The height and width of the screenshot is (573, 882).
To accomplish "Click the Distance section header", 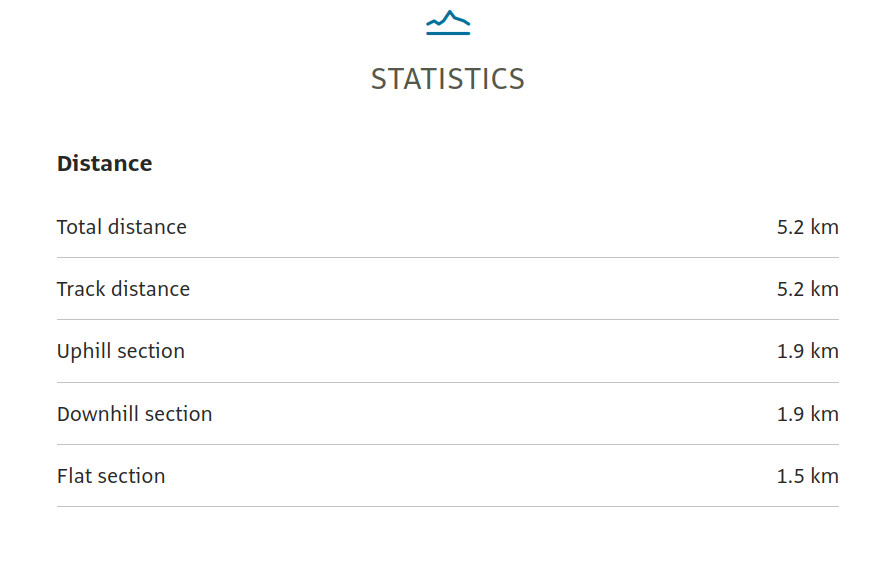I will point(105,164).
